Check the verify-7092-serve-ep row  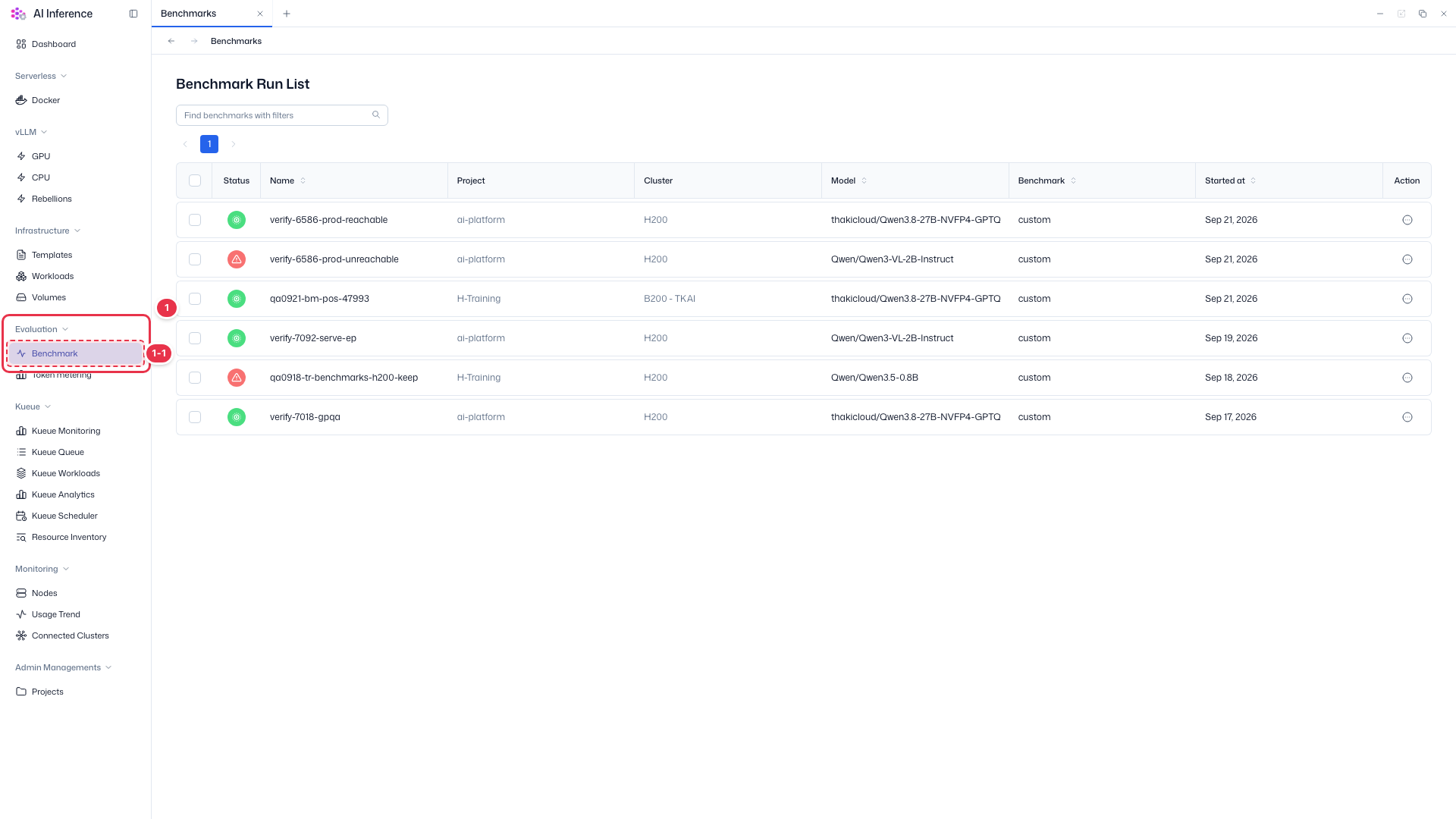point(195,338)
